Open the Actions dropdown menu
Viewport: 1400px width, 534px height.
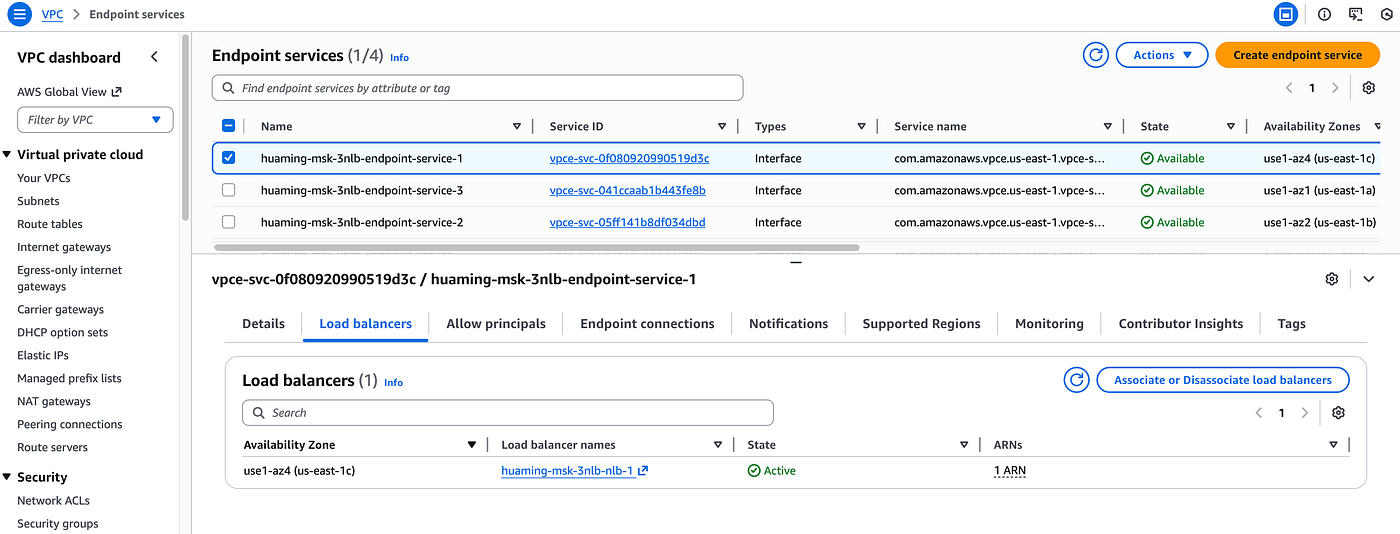(1162, 55)
